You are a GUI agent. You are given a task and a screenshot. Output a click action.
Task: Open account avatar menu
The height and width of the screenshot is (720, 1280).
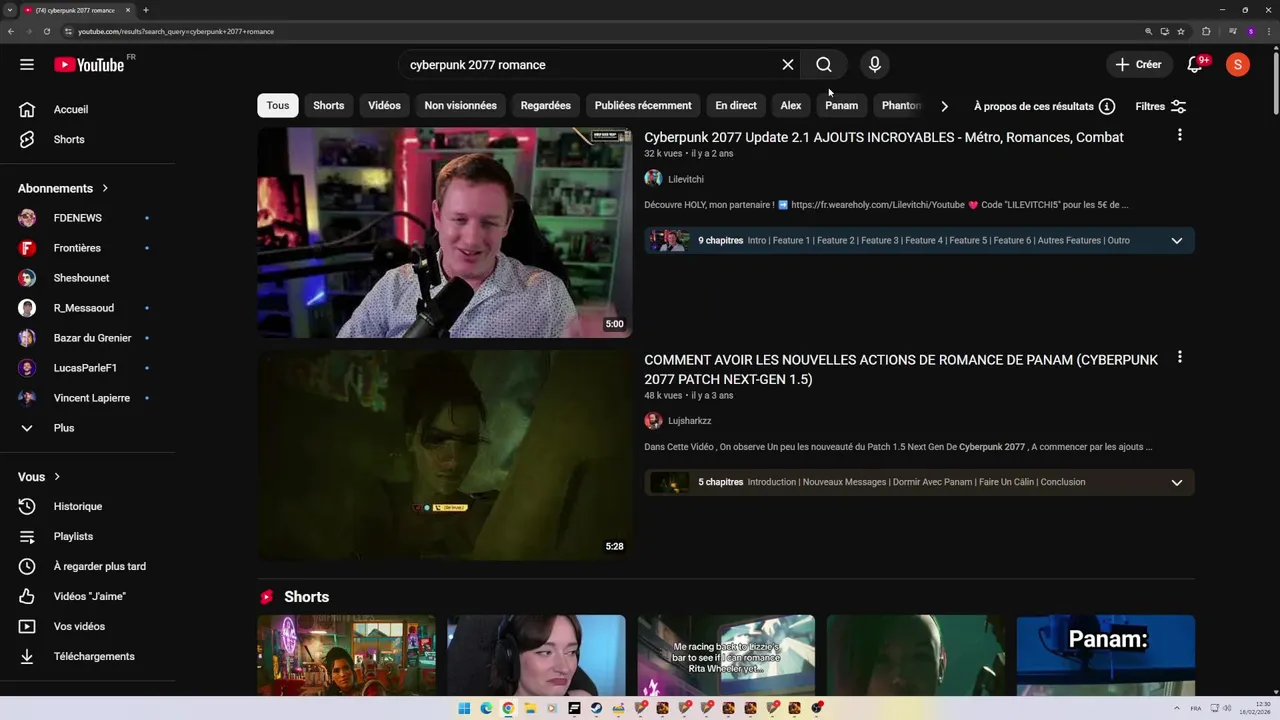(1238, 65)
